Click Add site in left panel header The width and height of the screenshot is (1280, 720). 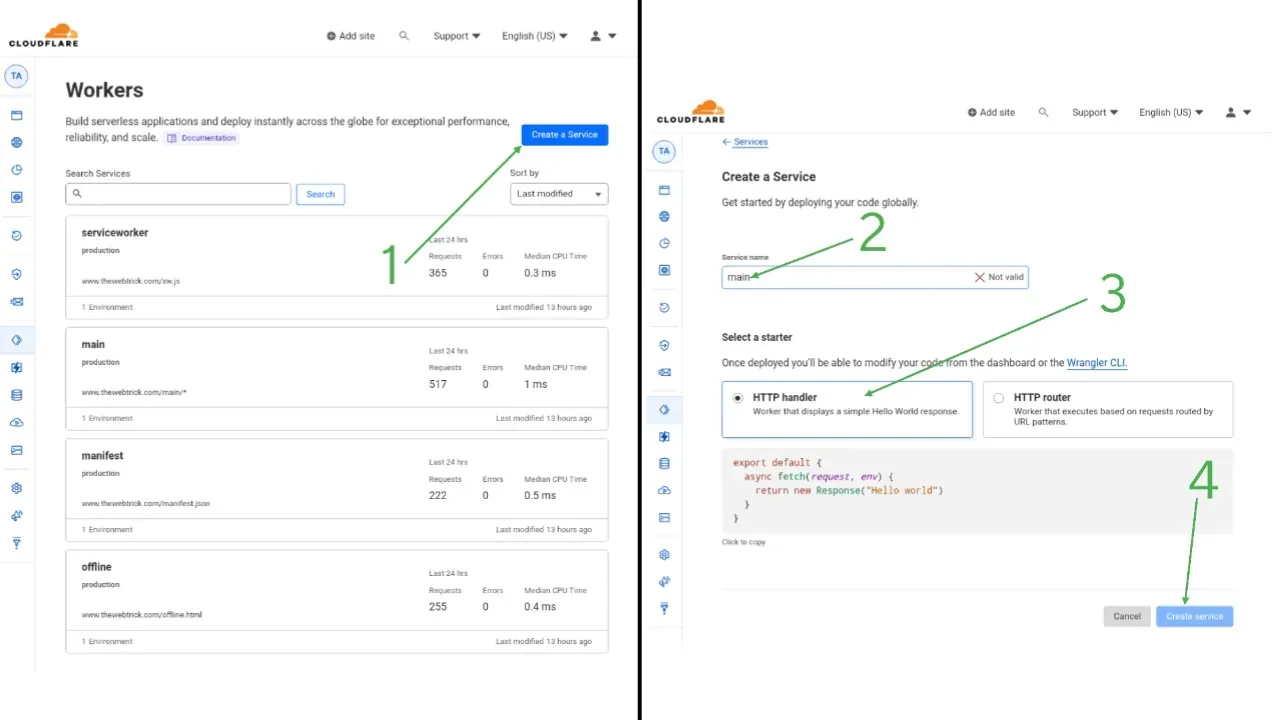point(350,36)
